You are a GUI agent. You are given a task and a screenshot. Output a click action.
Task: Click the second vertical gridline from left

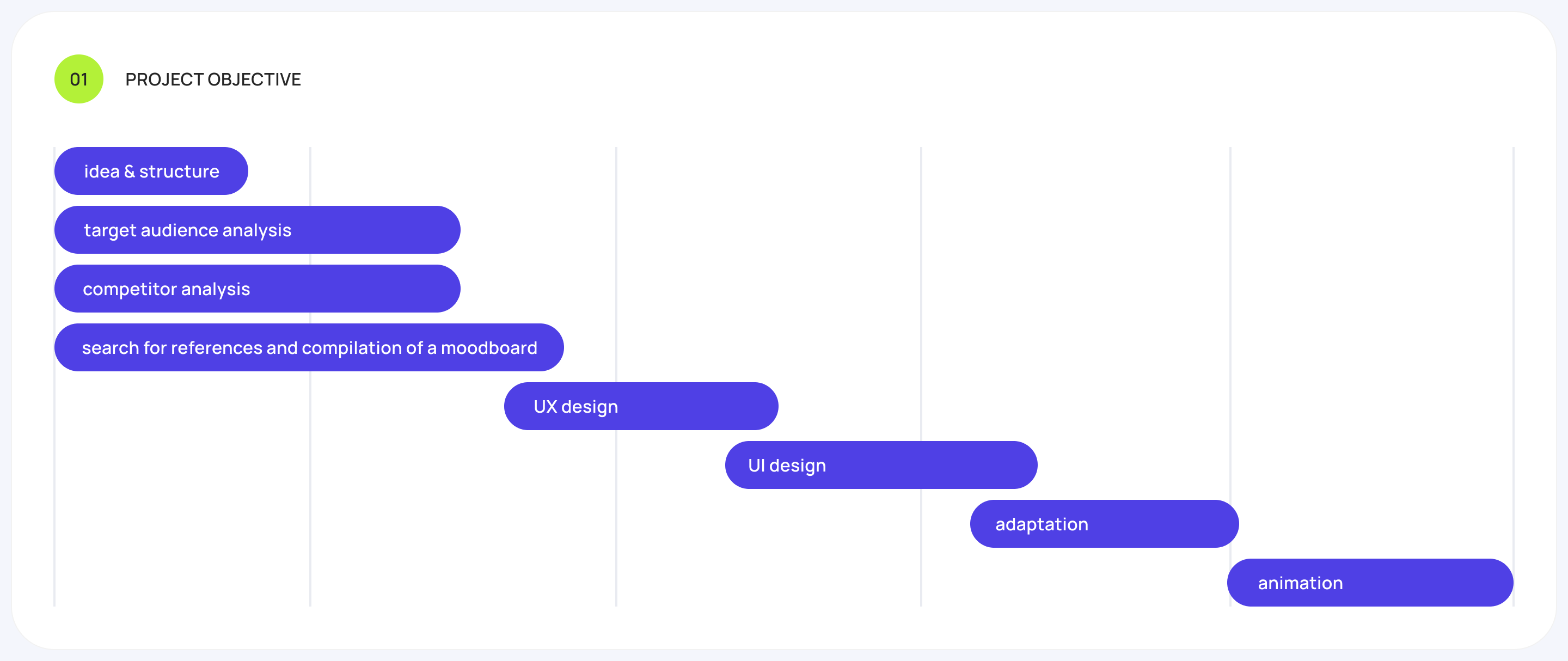click(x=310, y=487)
